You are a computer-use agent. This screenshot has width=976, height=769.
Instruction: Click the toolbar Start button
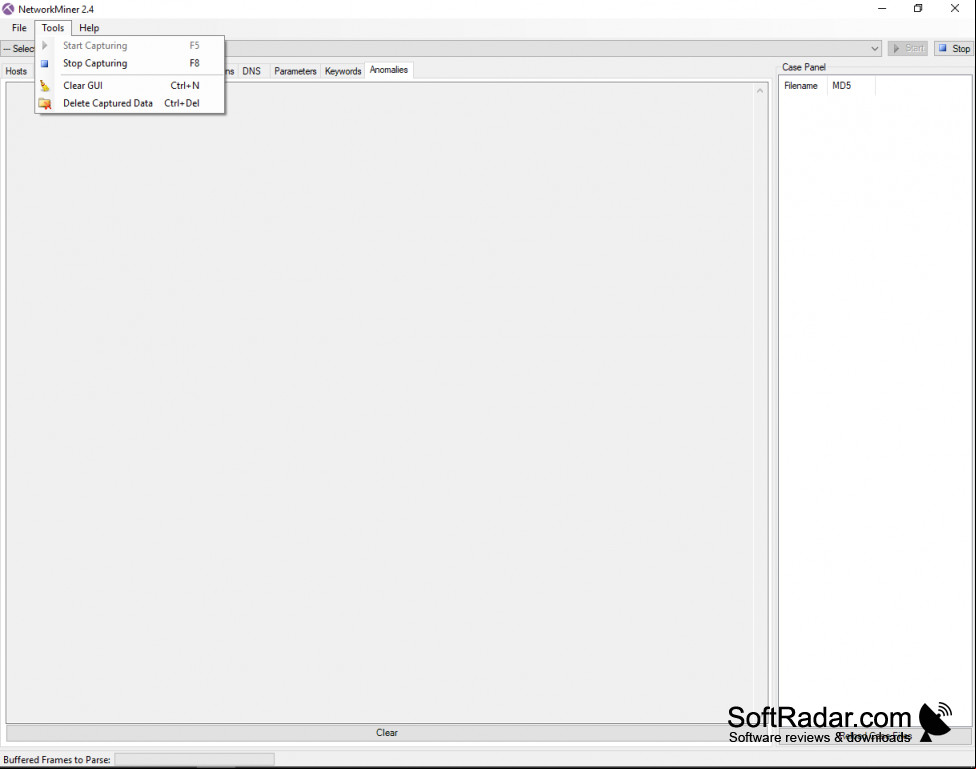click(908, 49)
